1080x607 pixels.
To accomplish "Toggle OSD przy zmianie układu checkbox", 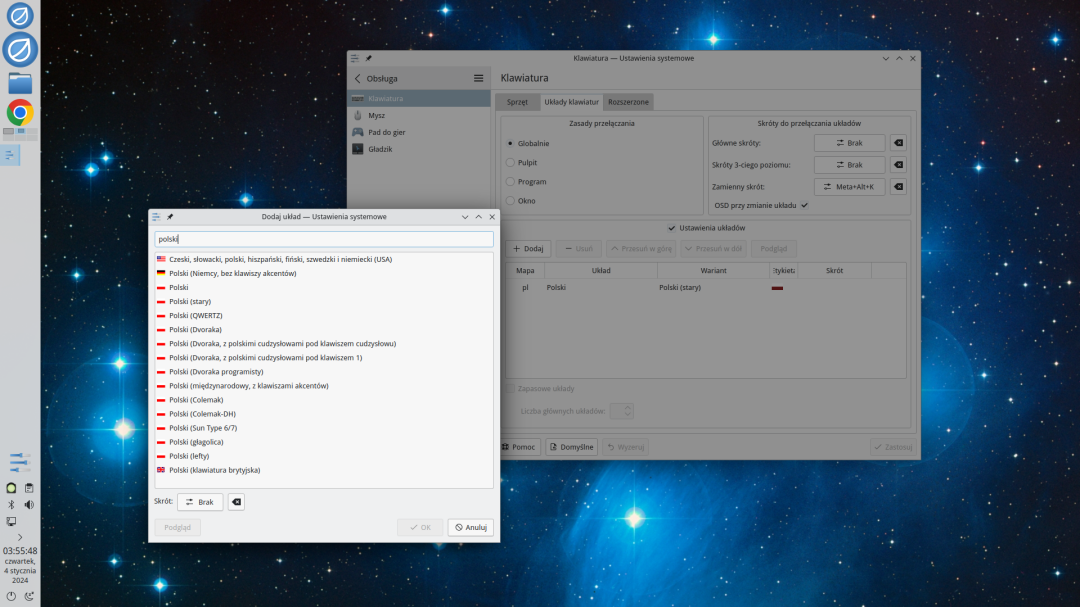I will pyautogui.click(x=804, y=205).
